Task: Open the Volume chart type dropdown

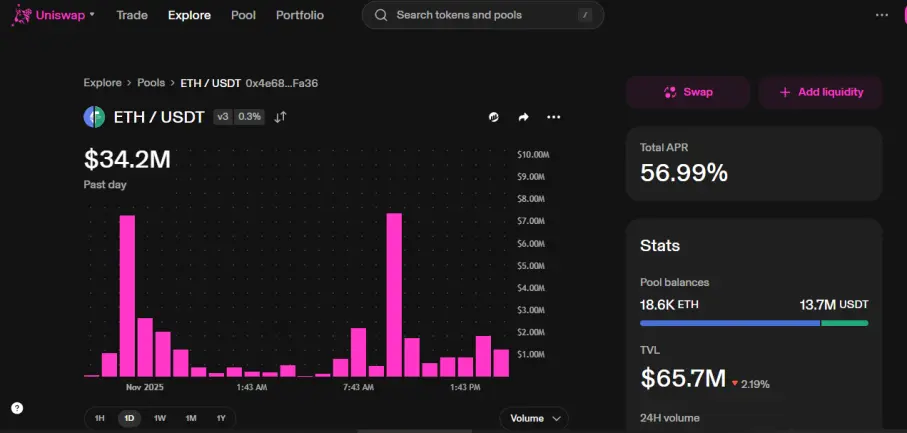Action: click(534, 418)
